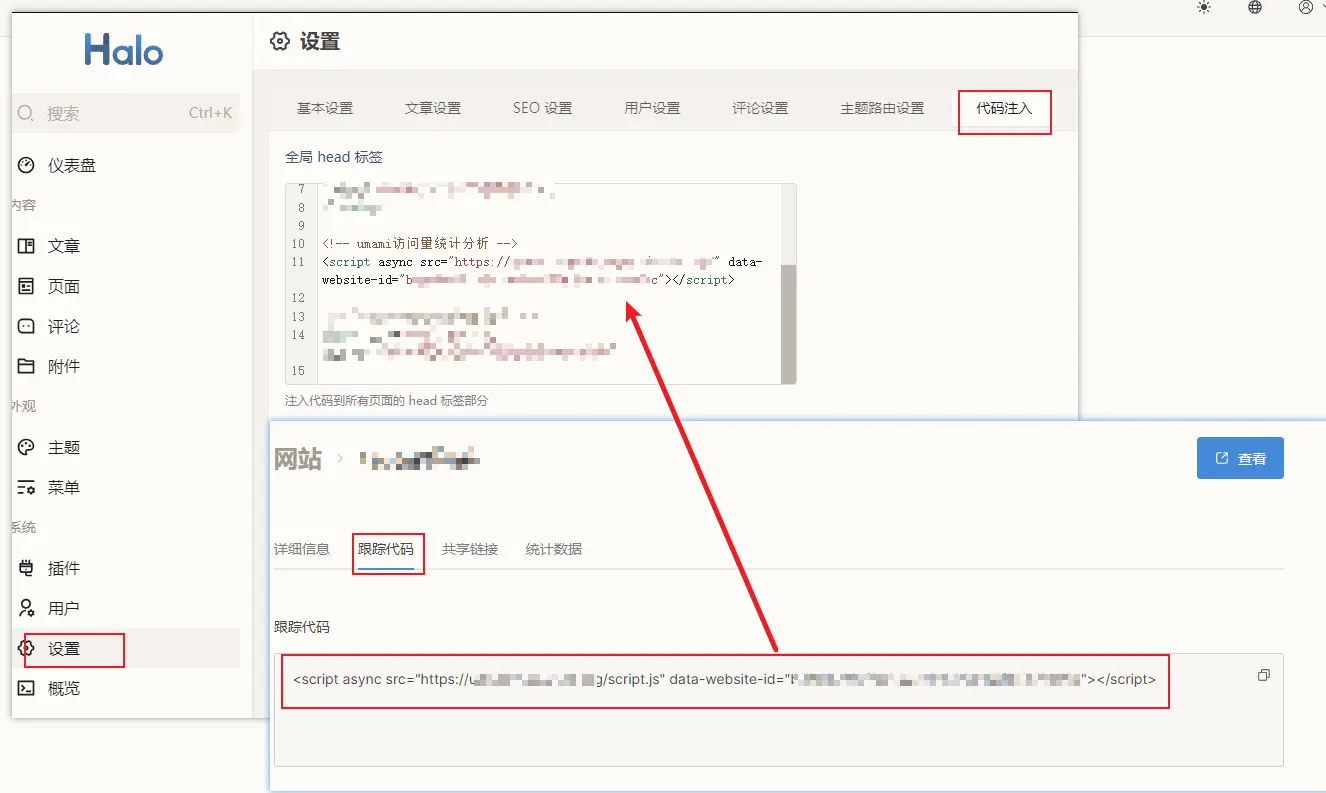Click the 主题 theme palette icon
This screenshot has height=793, width=1326.
pyautogui.click(x=27, y=448)
